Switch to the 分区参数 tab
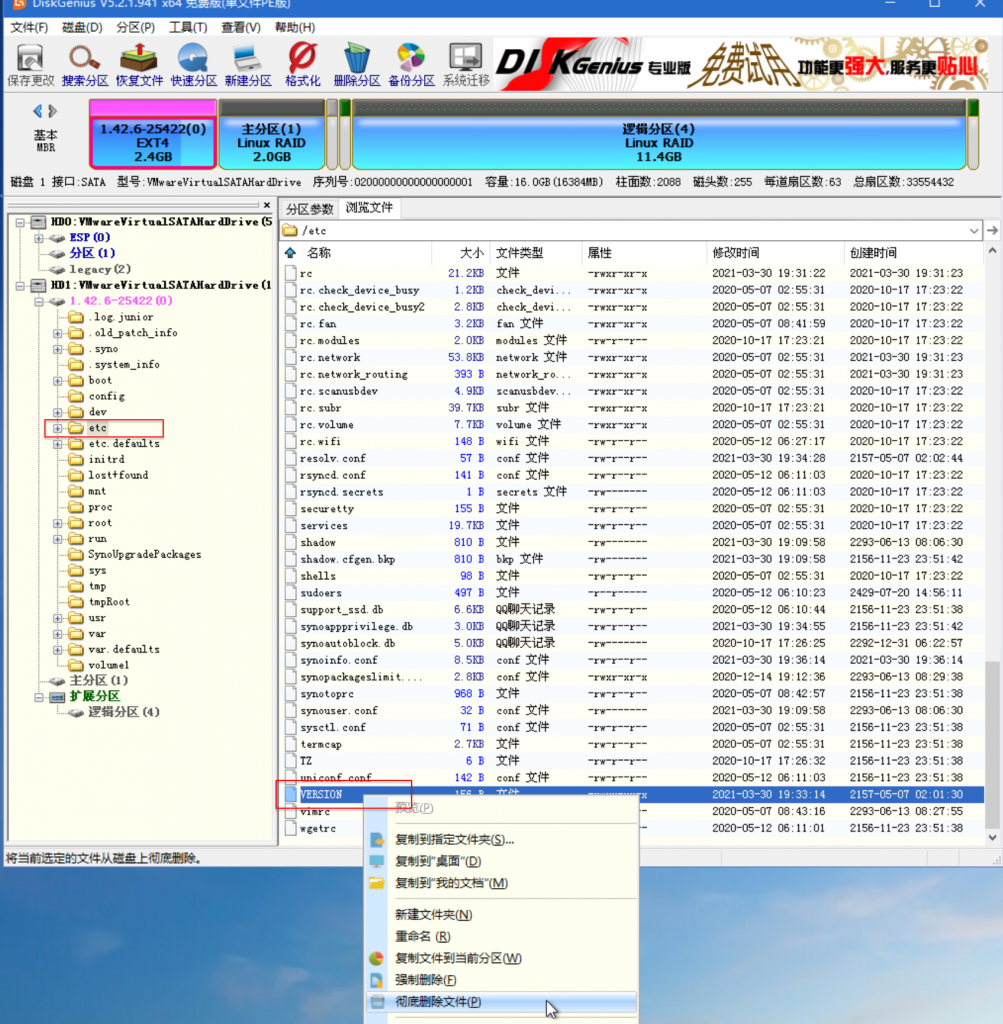 [x=310, y=209]
